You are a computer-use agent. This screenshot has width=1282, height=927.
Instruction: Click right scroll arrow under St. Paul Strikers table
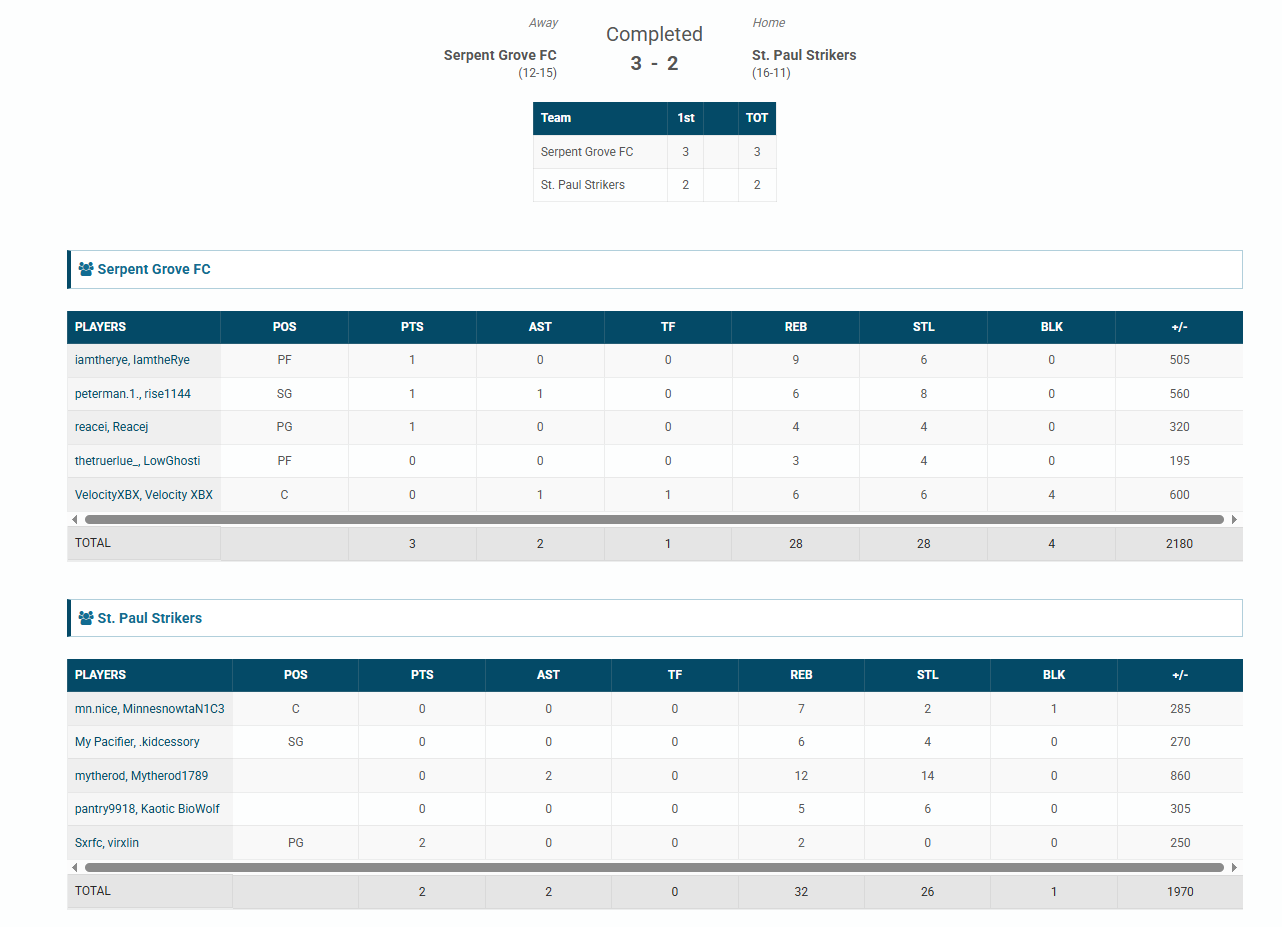pos(1234,868)
